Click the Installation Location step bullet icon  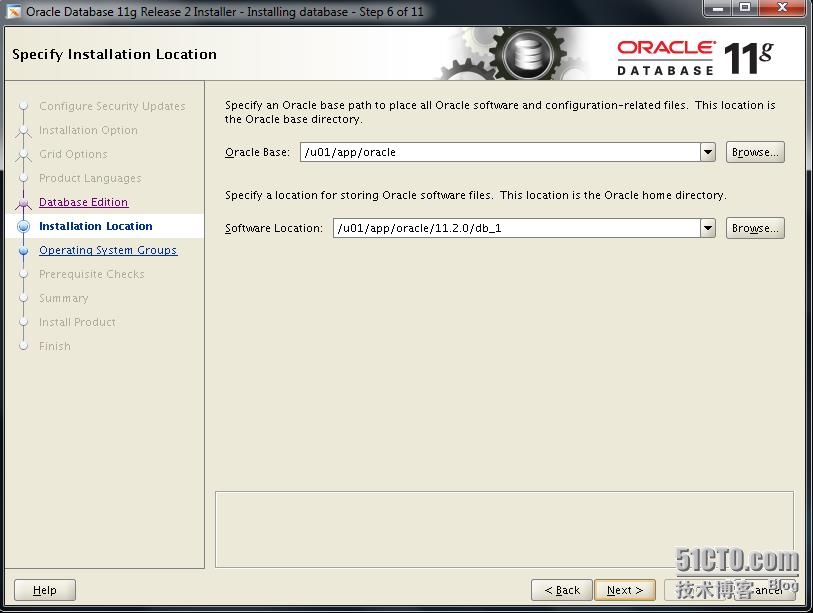(23, 226)
